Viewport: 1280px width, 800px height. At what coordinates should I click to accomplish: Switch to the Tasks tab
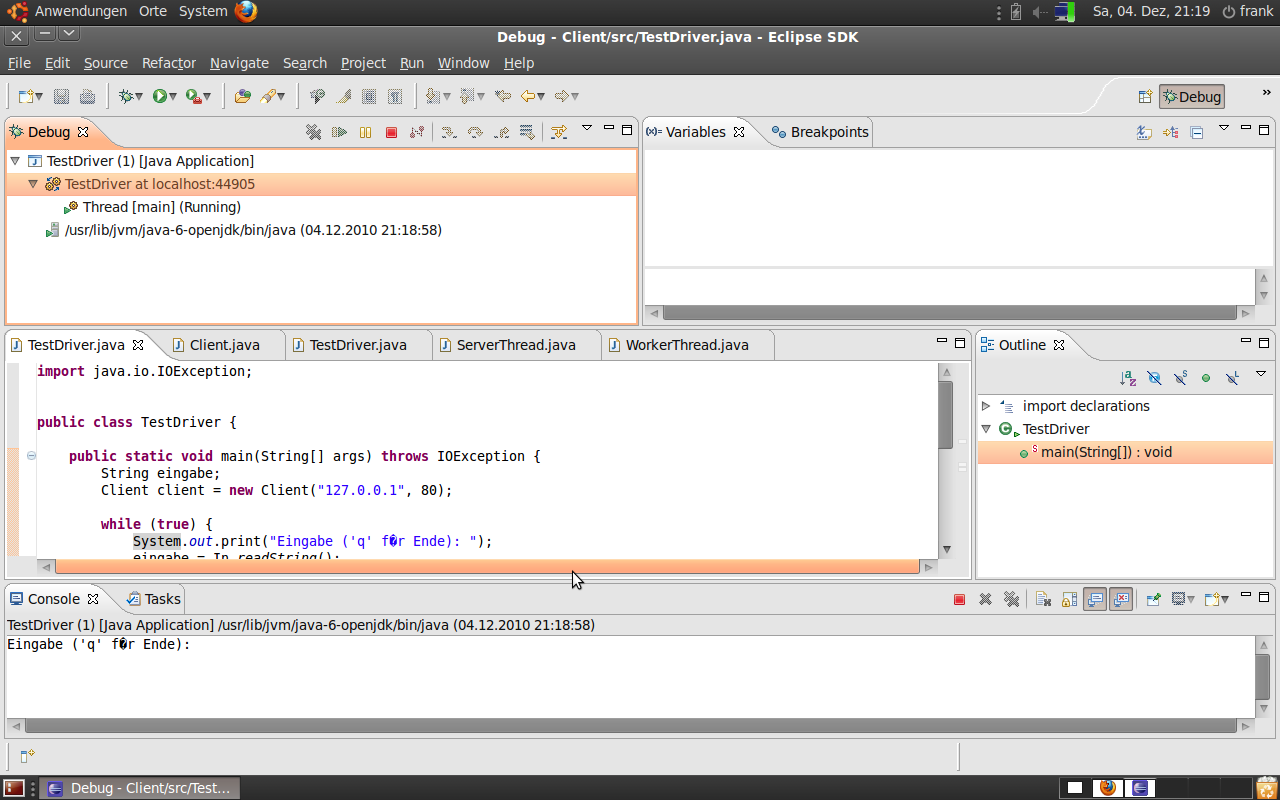click(x=154, y=599)
